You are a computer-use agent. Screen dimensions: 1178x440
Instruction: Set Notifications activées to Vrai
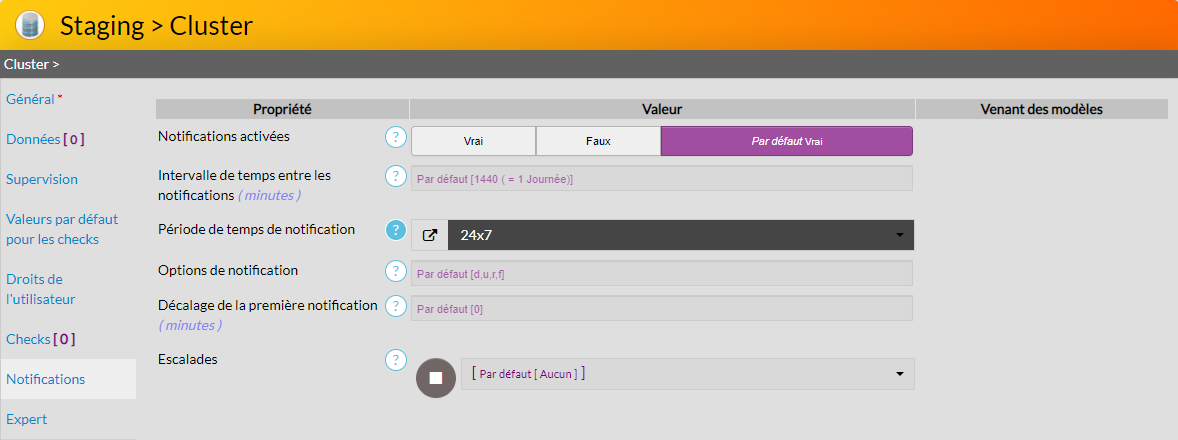[473, 141]
